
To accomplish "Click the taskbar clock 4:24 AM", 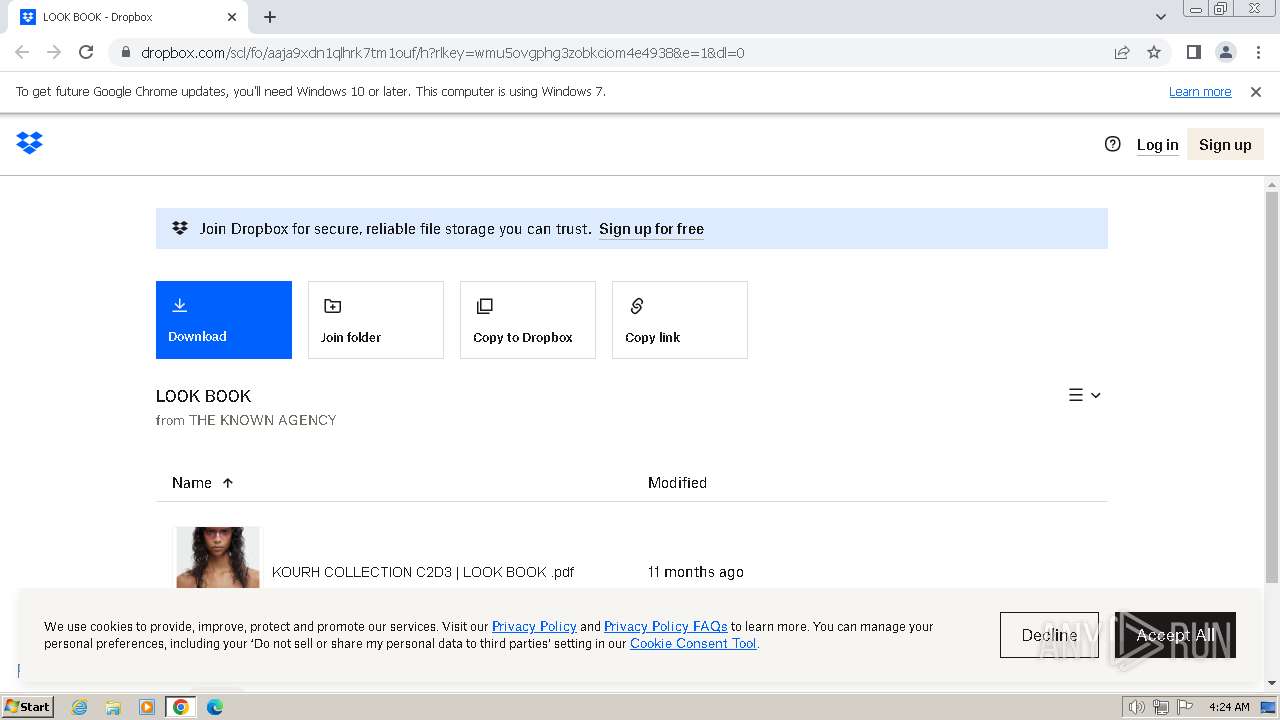I will [x=1229, y=707].
